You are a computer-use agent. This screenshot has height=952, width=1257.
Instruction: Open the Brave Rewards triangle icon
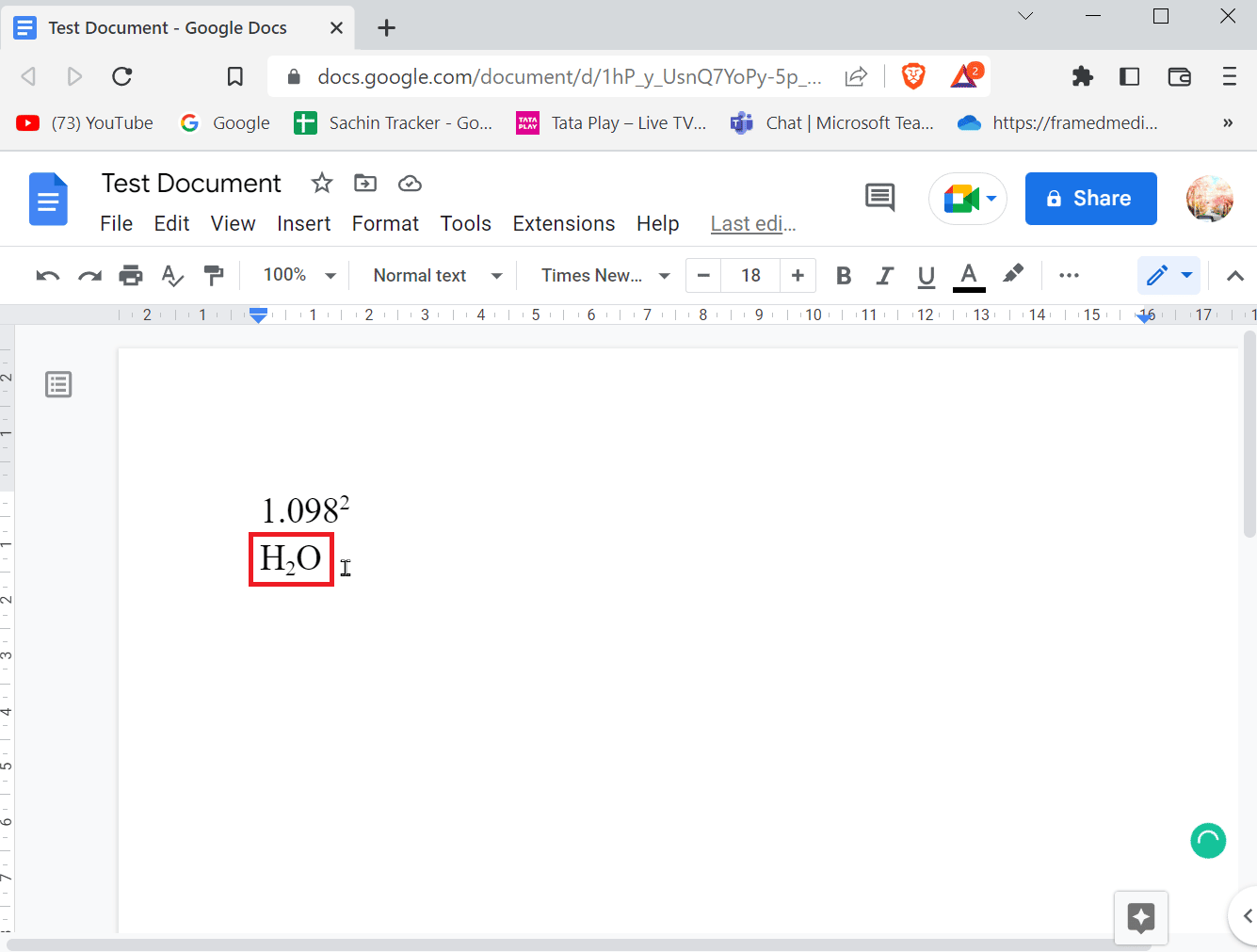965,75
